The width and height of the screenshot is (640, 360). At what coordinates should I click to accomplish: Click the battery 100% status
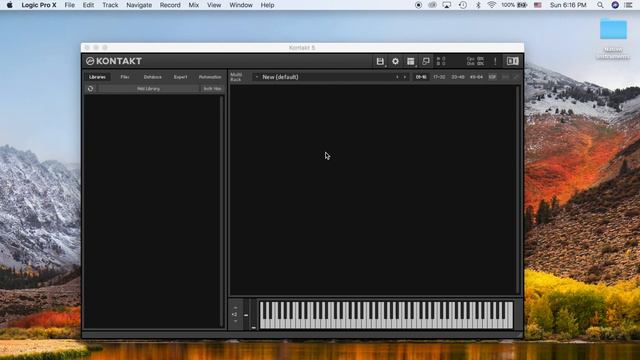click(514, 5)
